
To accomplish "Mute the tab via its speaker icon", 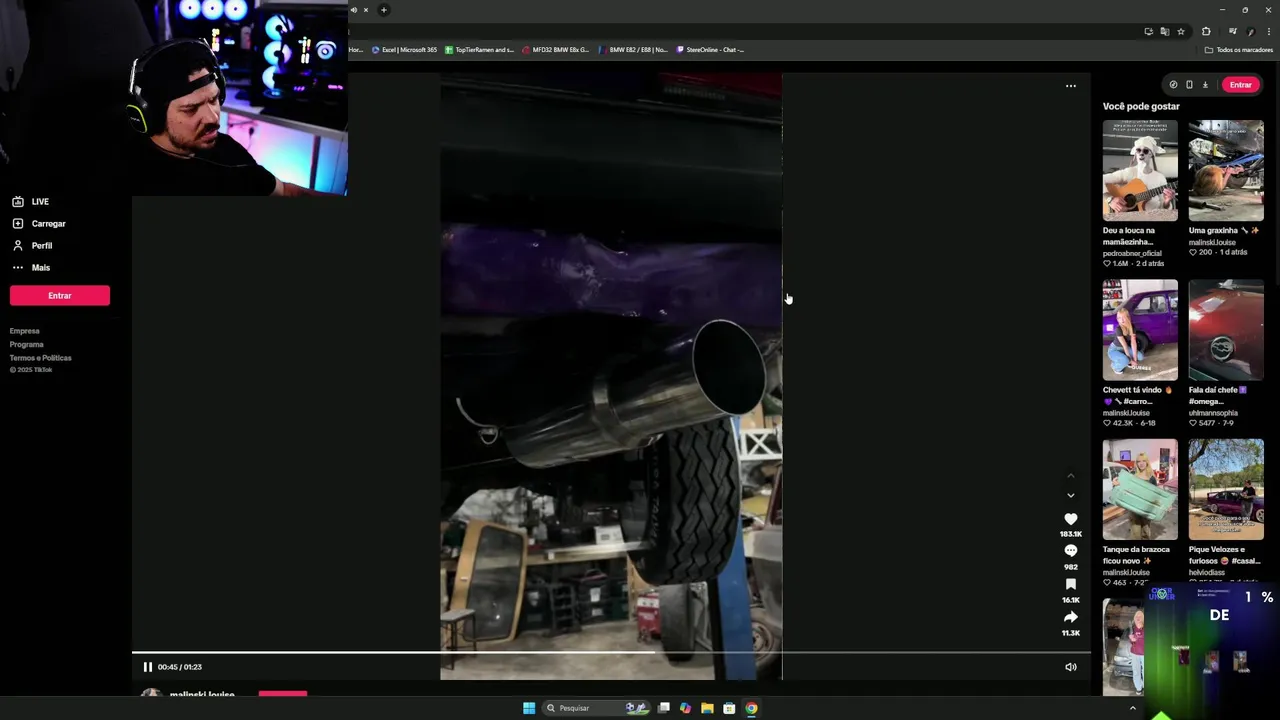I will tap(353, 10).
